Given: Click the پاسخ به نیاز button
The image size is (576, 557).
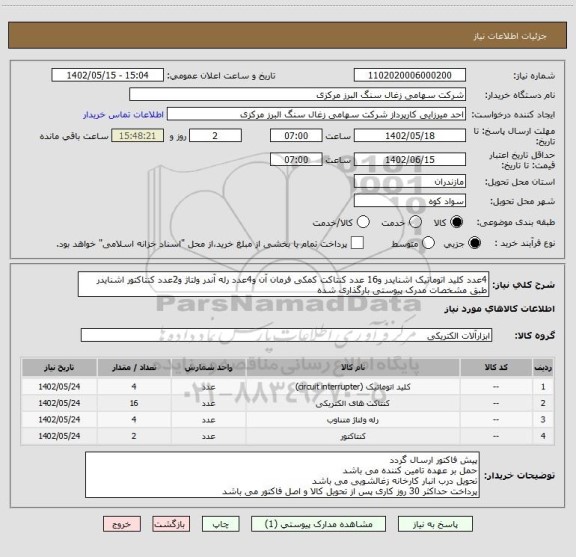Looking at the screenshot, I should coord(435,524).
